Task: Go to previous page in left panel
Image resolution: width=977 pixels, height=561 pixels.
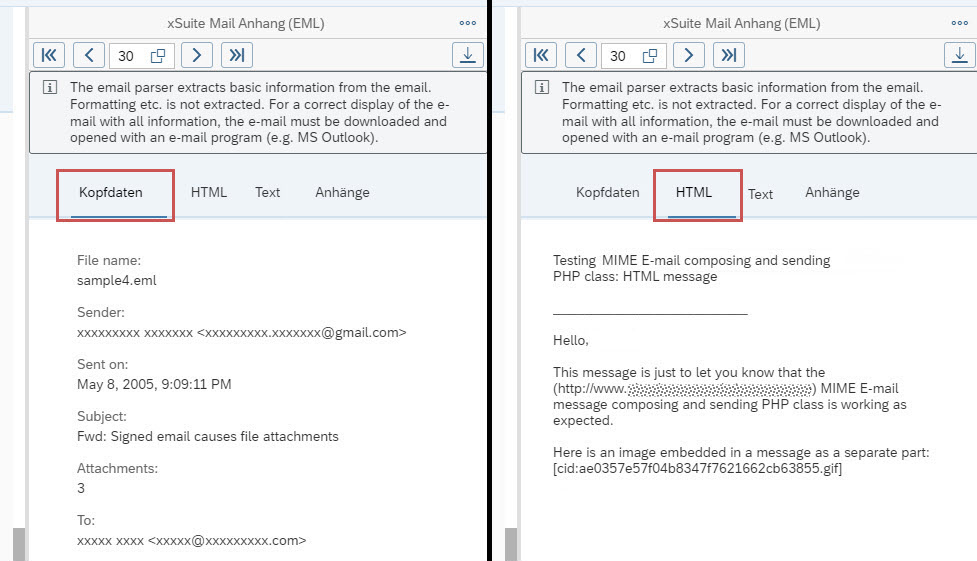Action: point(89,55)
